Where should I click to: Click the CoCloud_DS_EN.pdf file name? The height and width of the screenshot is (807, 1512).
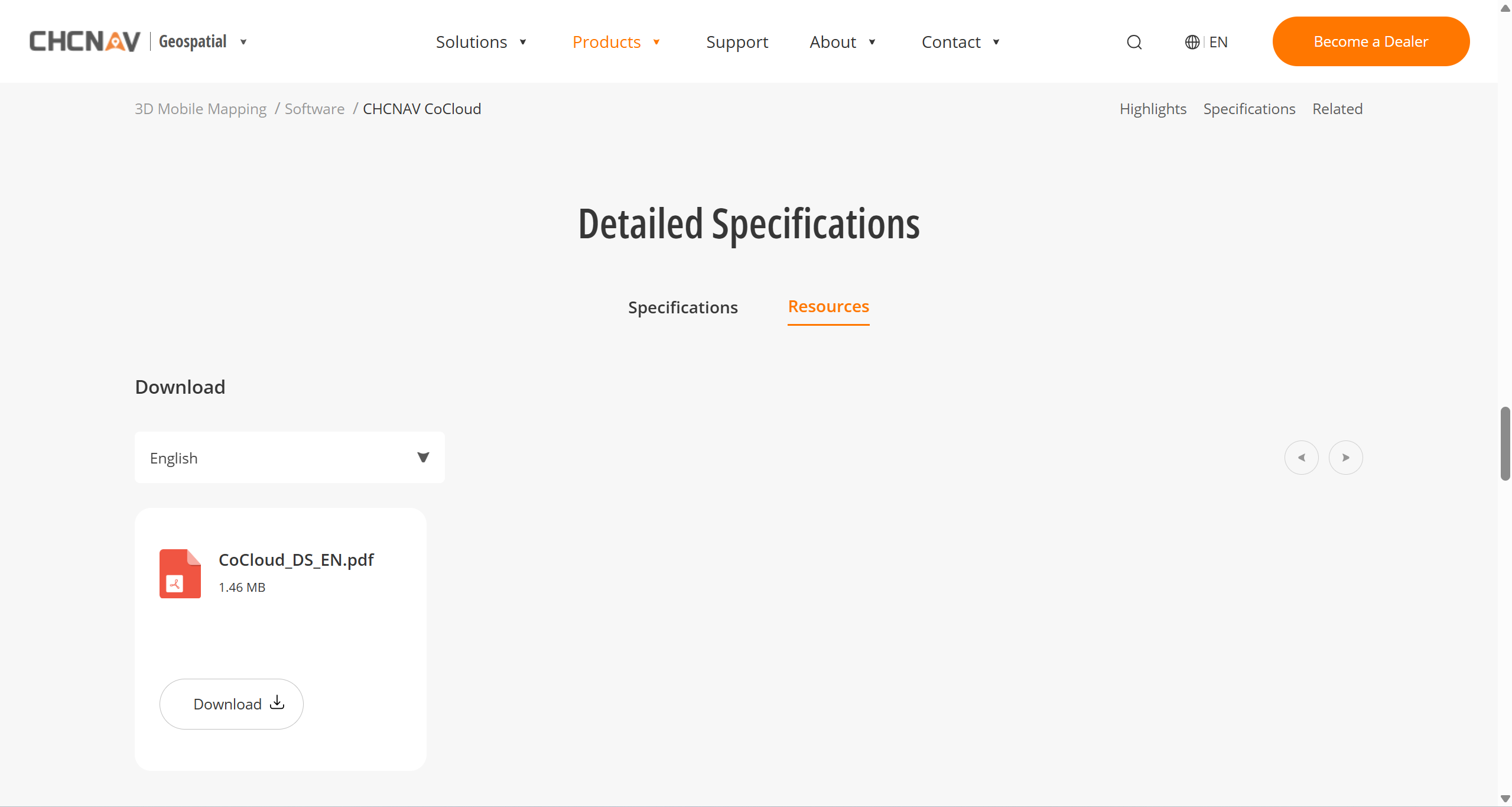[x=296, y=560]
